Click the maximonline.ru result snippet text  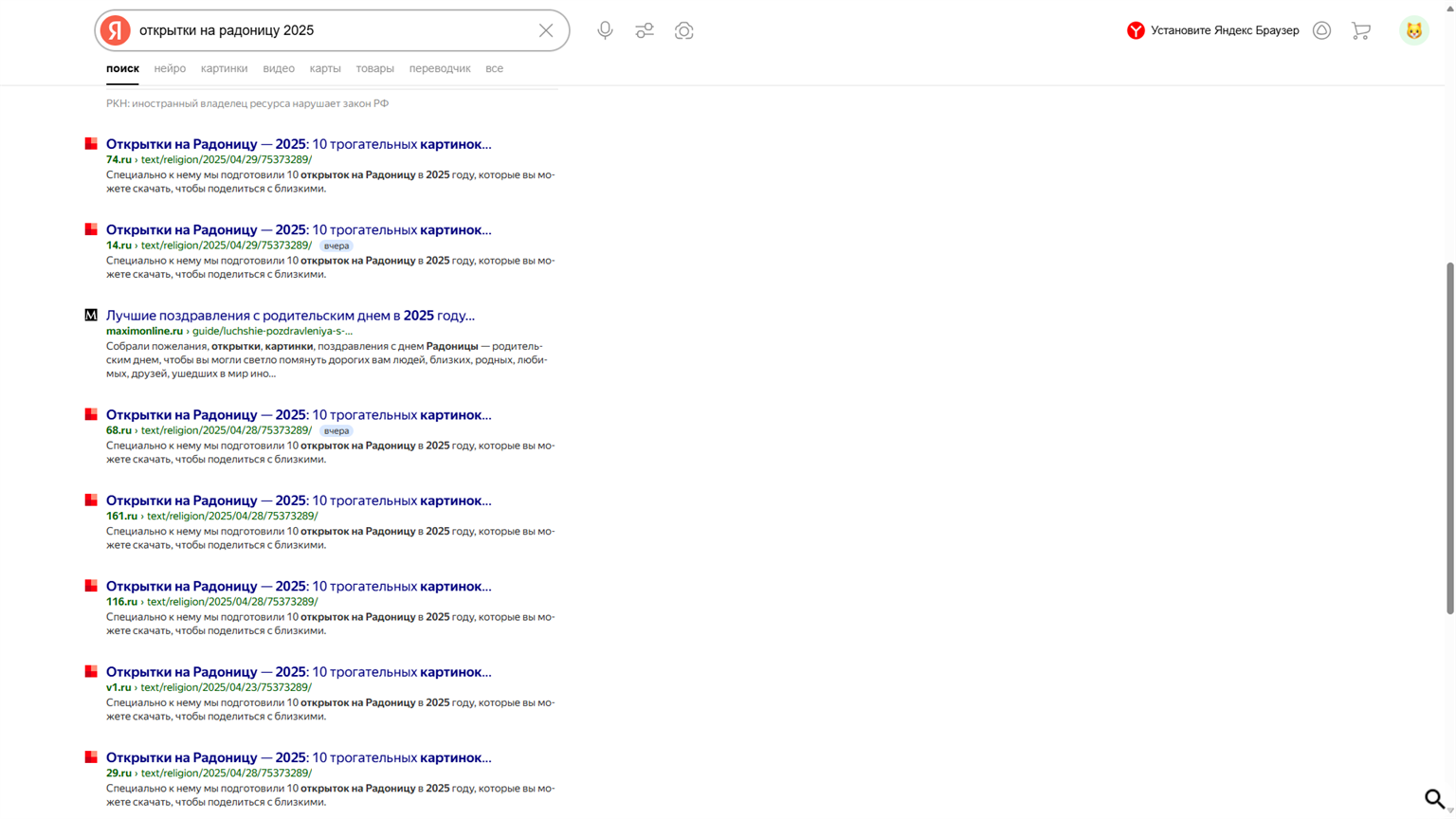coord(327,360)
